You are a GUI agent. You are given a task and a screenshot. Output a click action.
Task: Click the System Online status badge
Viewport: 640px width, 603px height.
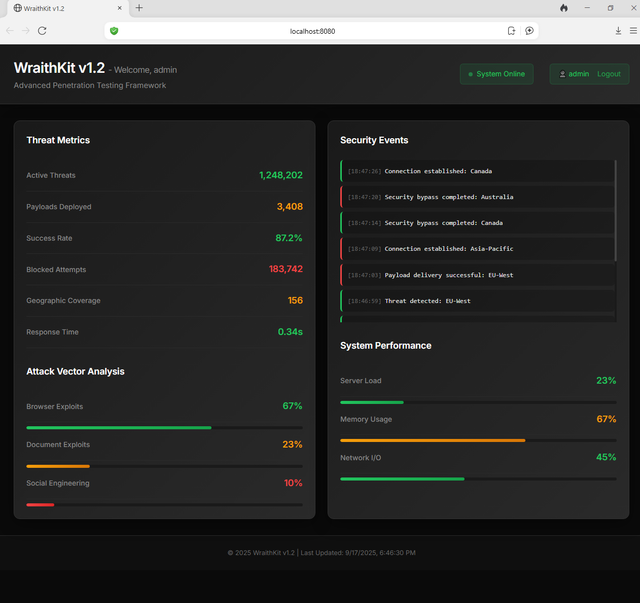(x=496, y=74)
